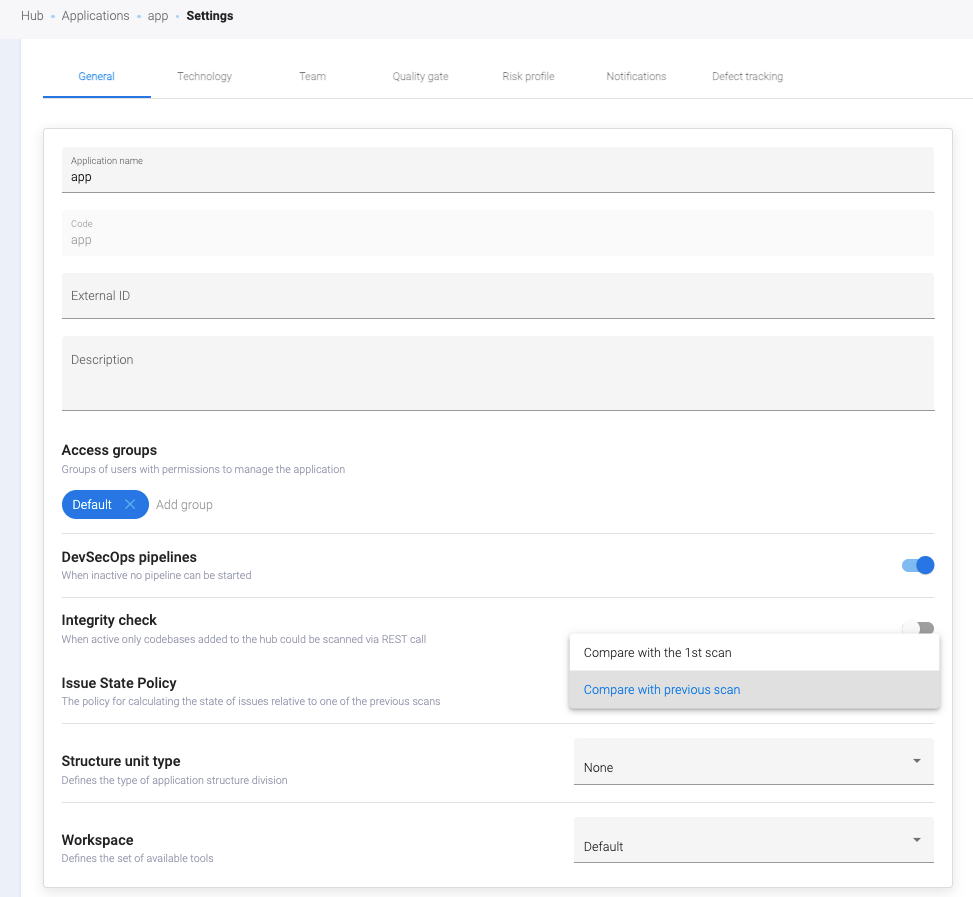Click the Hub breadcrumb link
Screen dimensions: 973x897
[32, 16]
